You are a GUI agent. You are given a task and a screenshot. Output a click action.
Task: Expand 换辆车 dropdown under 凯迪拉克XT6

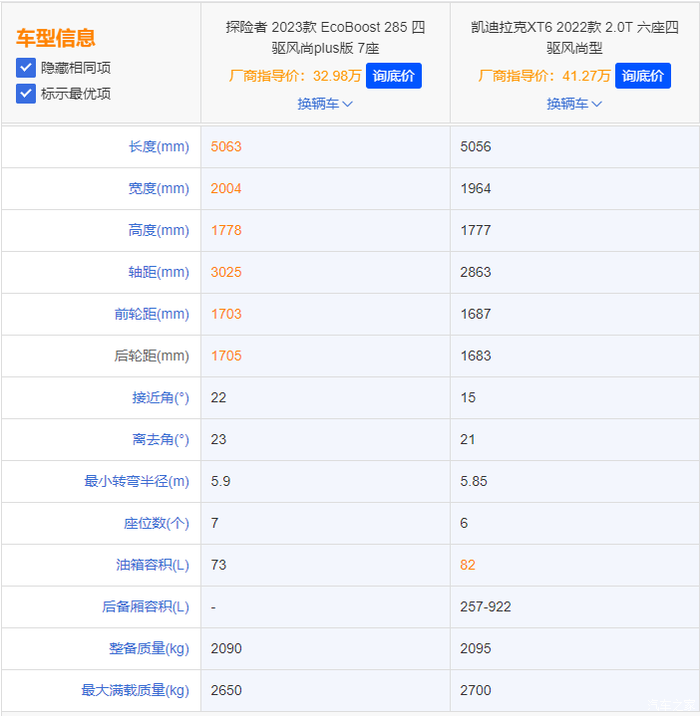[x=574, y=104]
